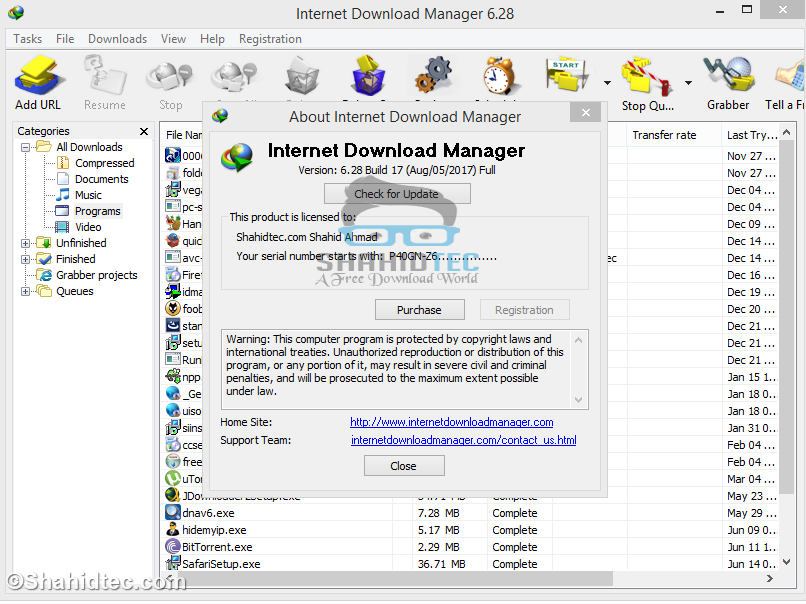
Task: Click the Start Queue folder icon
Action: (x=566, y=76)
